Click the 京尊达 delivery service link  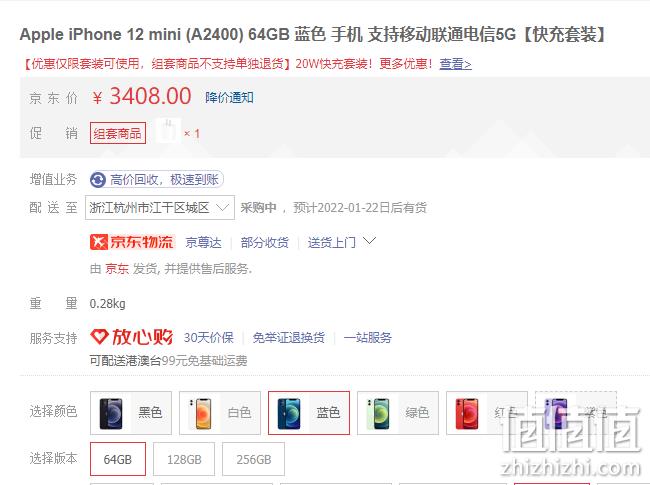point(204,242)
